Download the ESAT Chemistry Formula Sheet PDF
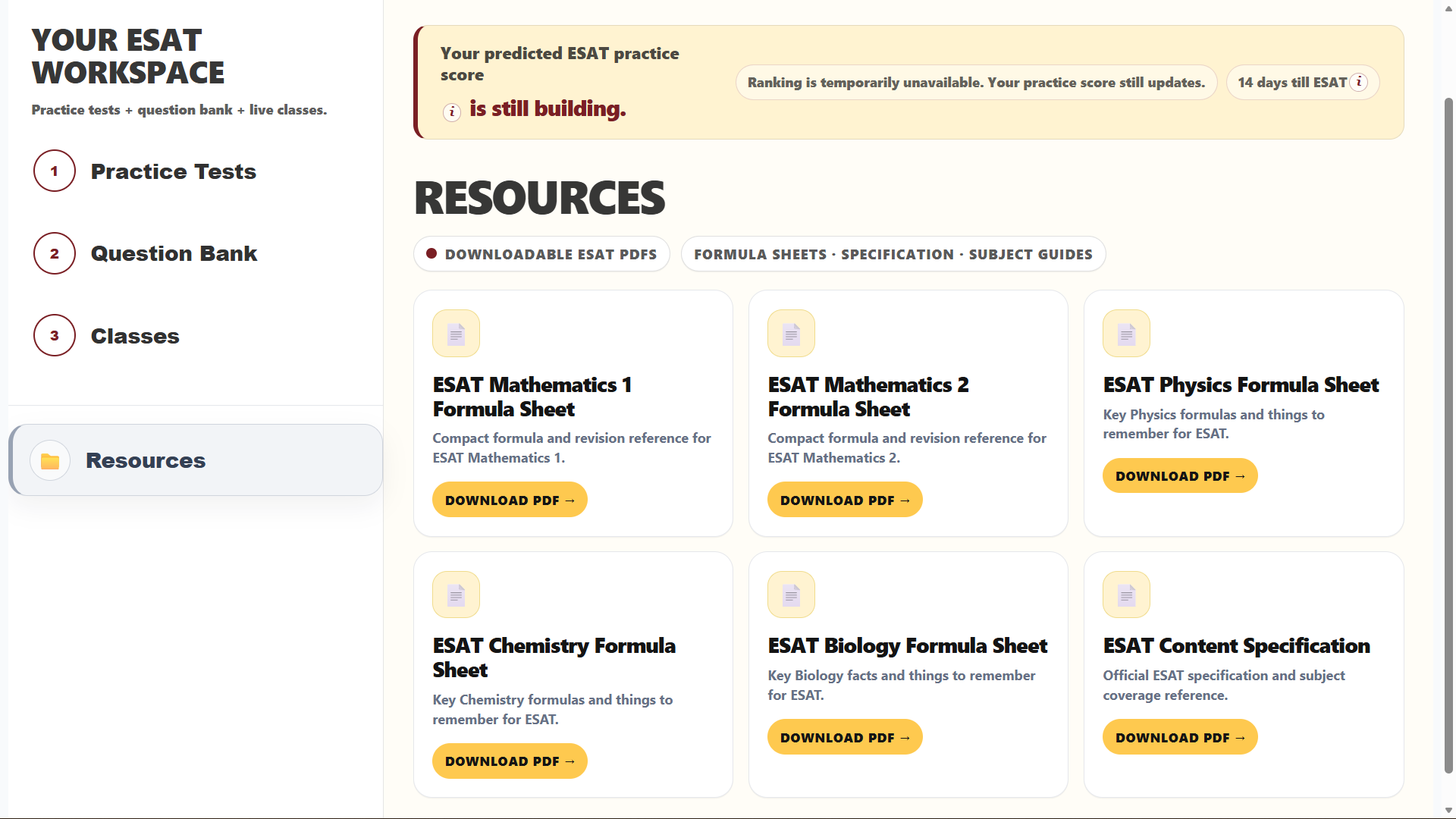Image resolution: width=1456 pixels, height=819 pixels. coord(510,761)
